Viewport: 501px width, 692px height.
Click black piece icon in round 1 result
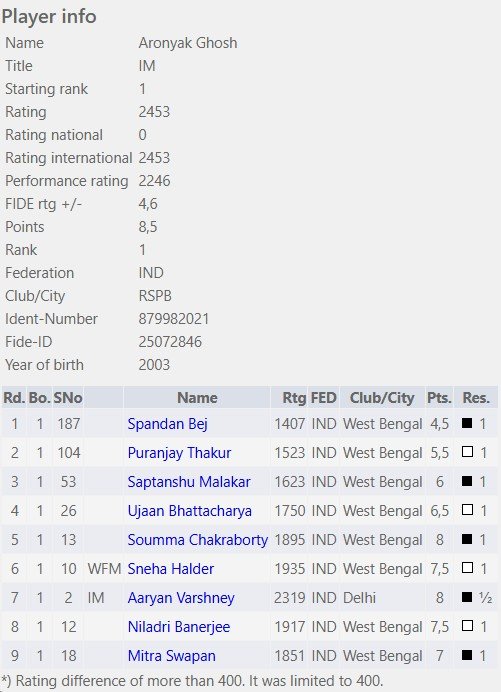coord(467,423)
